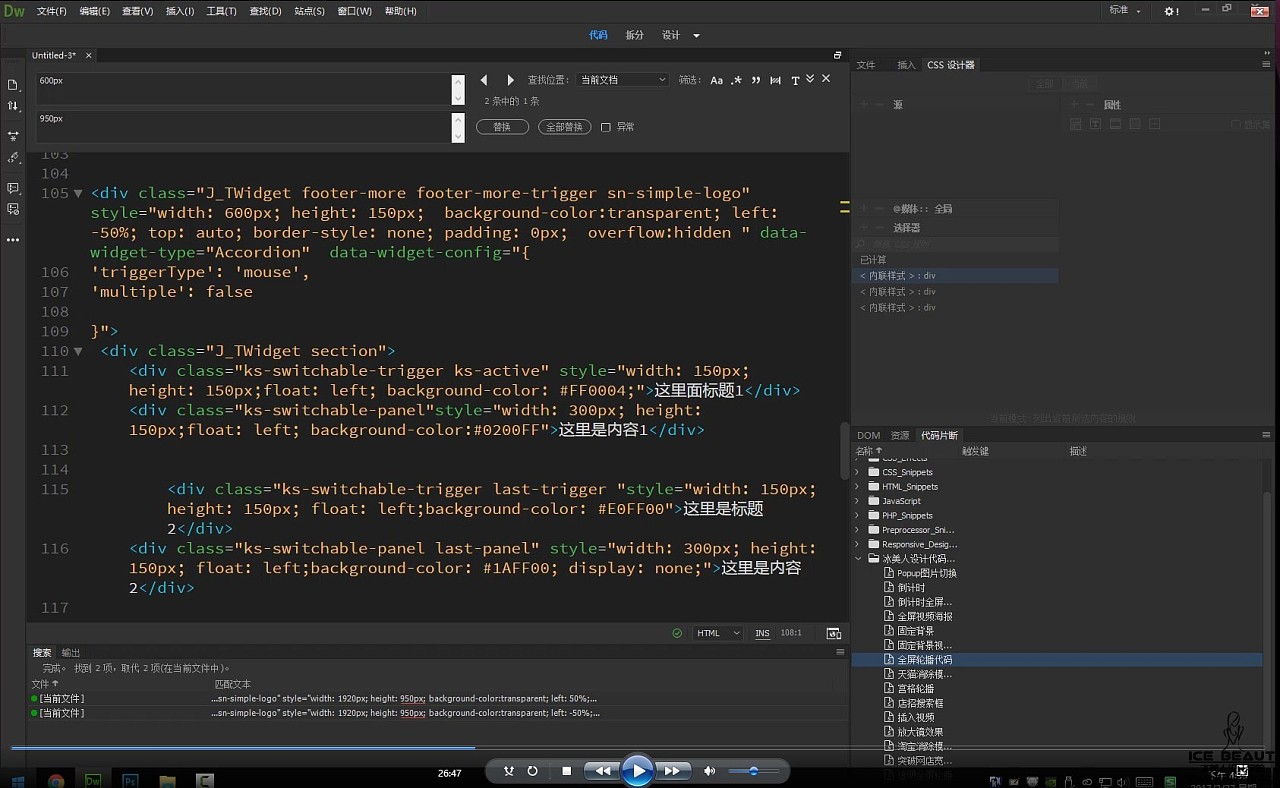Open the 当前文档 search scope dropdown
1280x788 pixels.
[x=623, y=80]
